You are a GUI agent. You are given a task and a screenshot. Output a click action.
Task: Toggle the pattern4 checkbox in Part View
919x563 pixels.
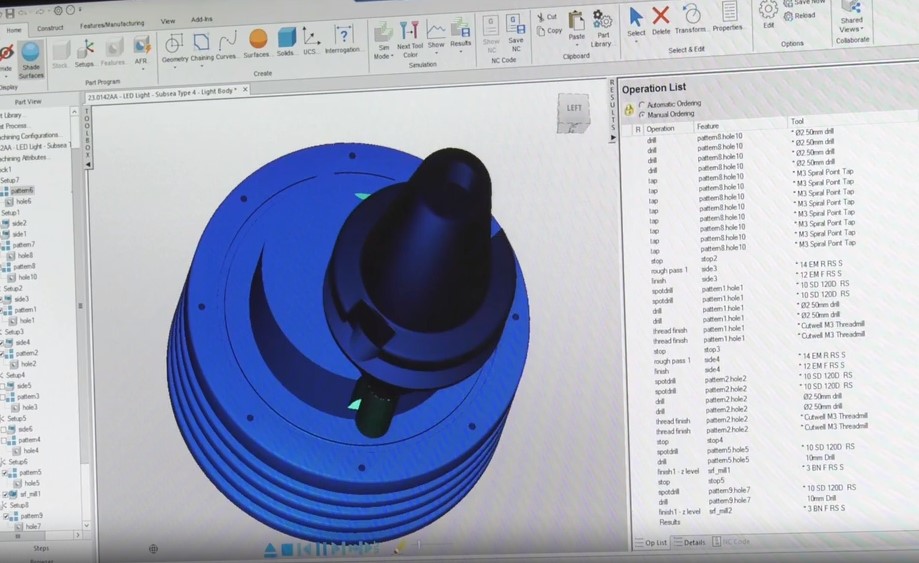click(x=5, y=440)
